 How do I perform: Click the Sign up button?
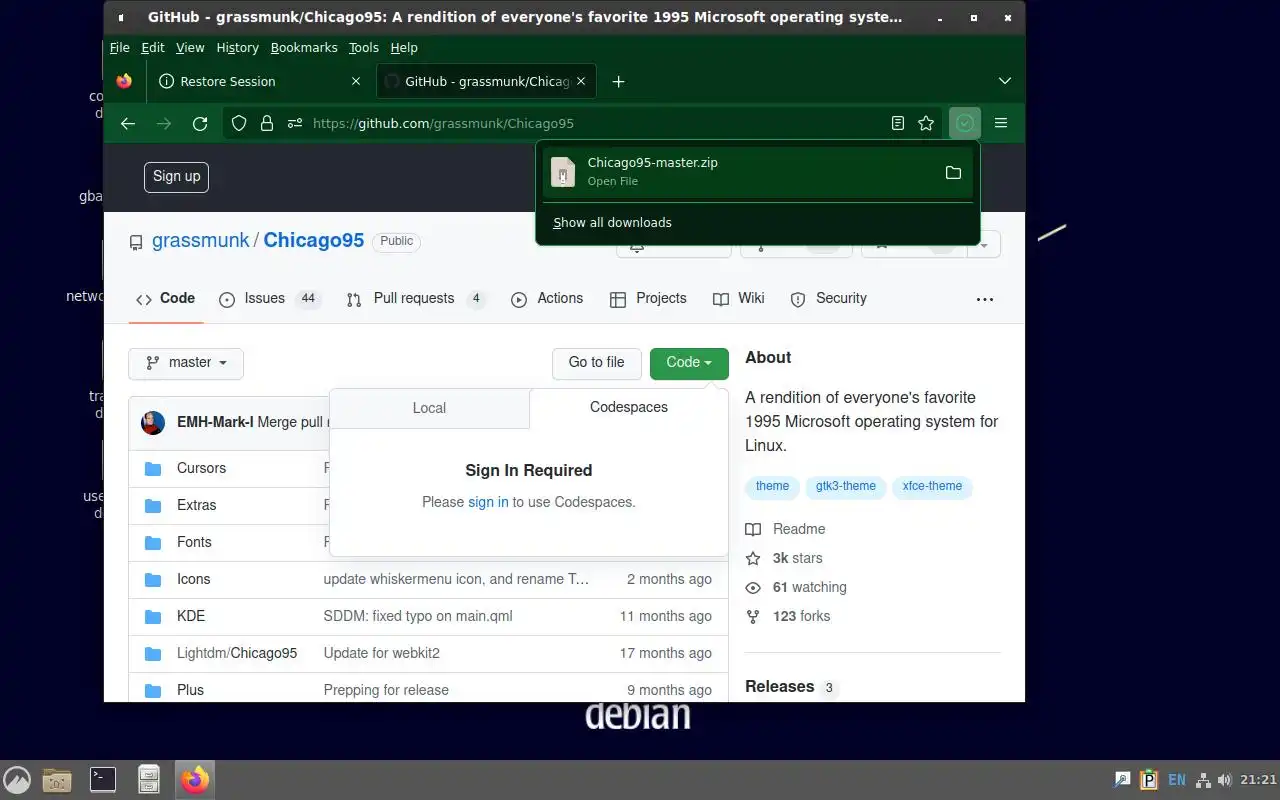[177, 176]
